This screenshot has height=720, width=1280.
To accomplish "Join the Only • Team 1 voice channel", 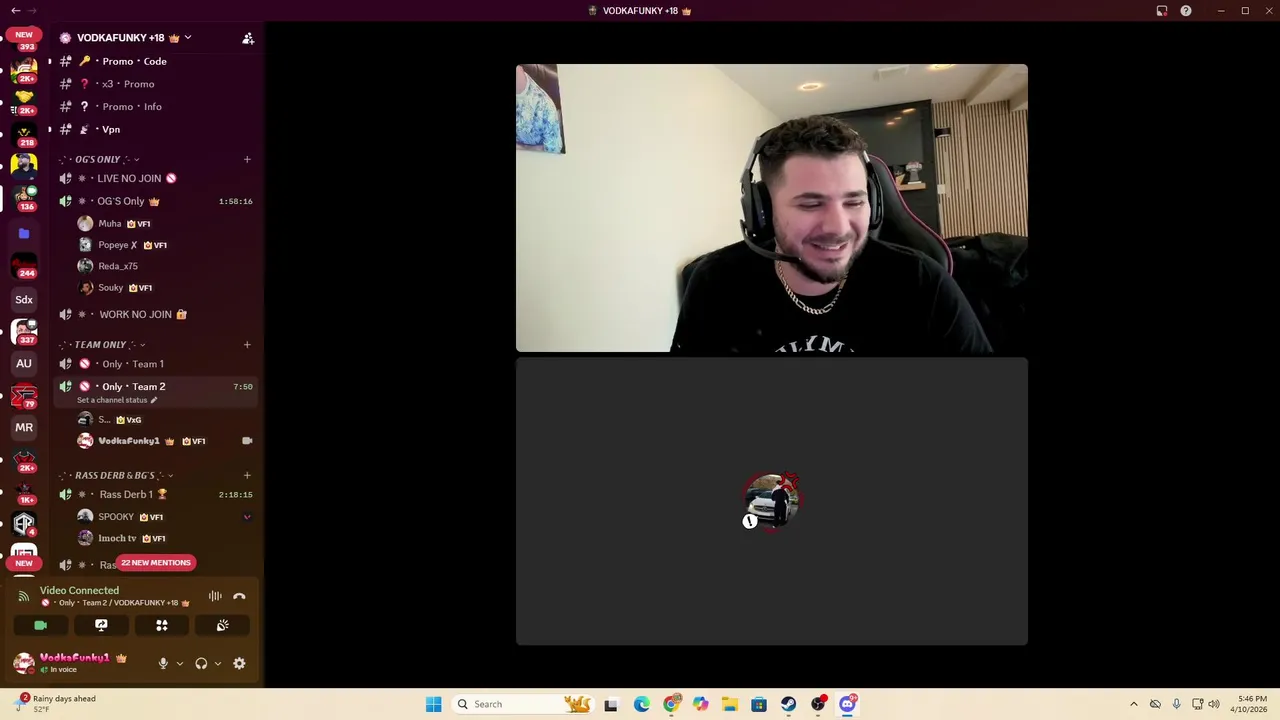I will coord(156,364).
